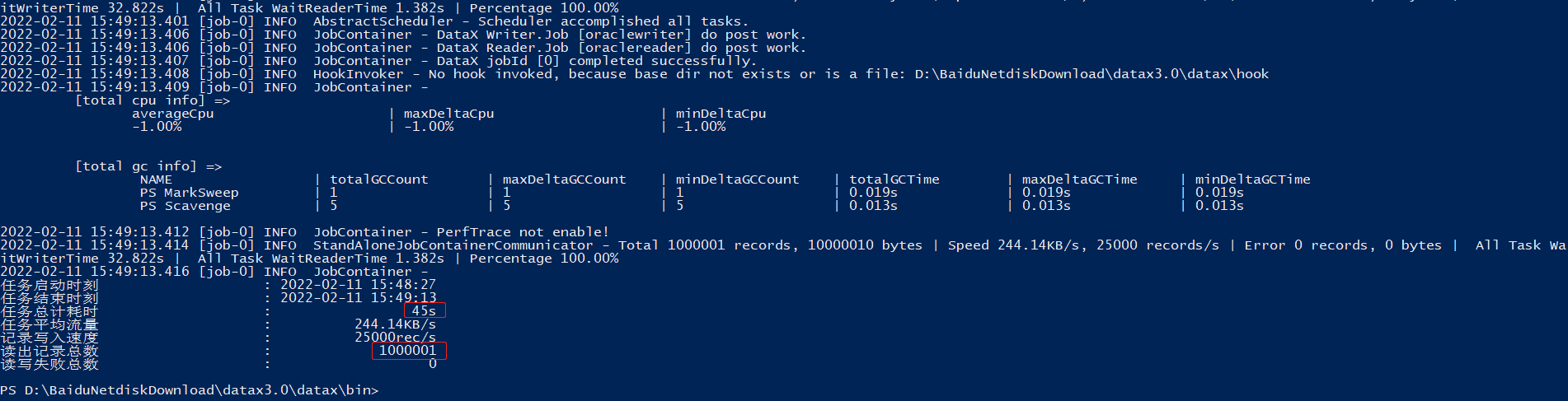1568x401 pixels.
Task: Click the minDeltaGCCount column header
Action: point(737,180)
